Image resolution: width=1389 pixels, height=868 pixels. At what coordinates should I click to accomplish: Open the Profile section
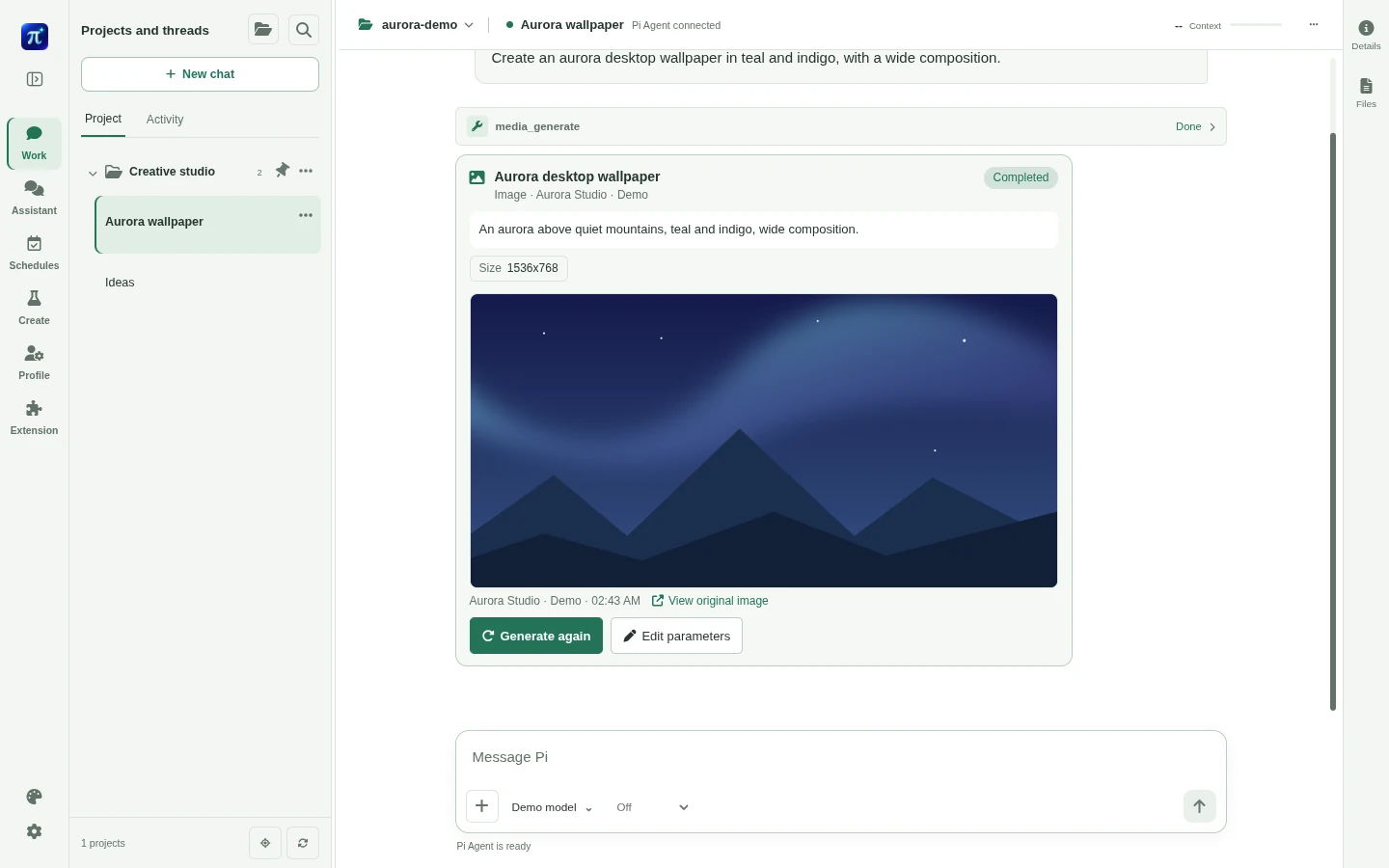[34, 363]
